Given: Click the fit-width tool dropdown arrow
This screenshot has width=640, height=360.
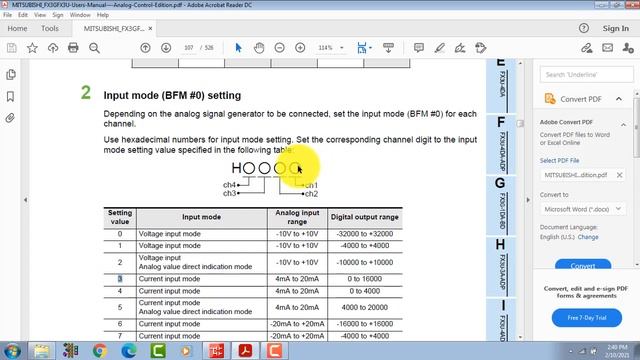Looking at the screenshot, I should pos(370,48).
